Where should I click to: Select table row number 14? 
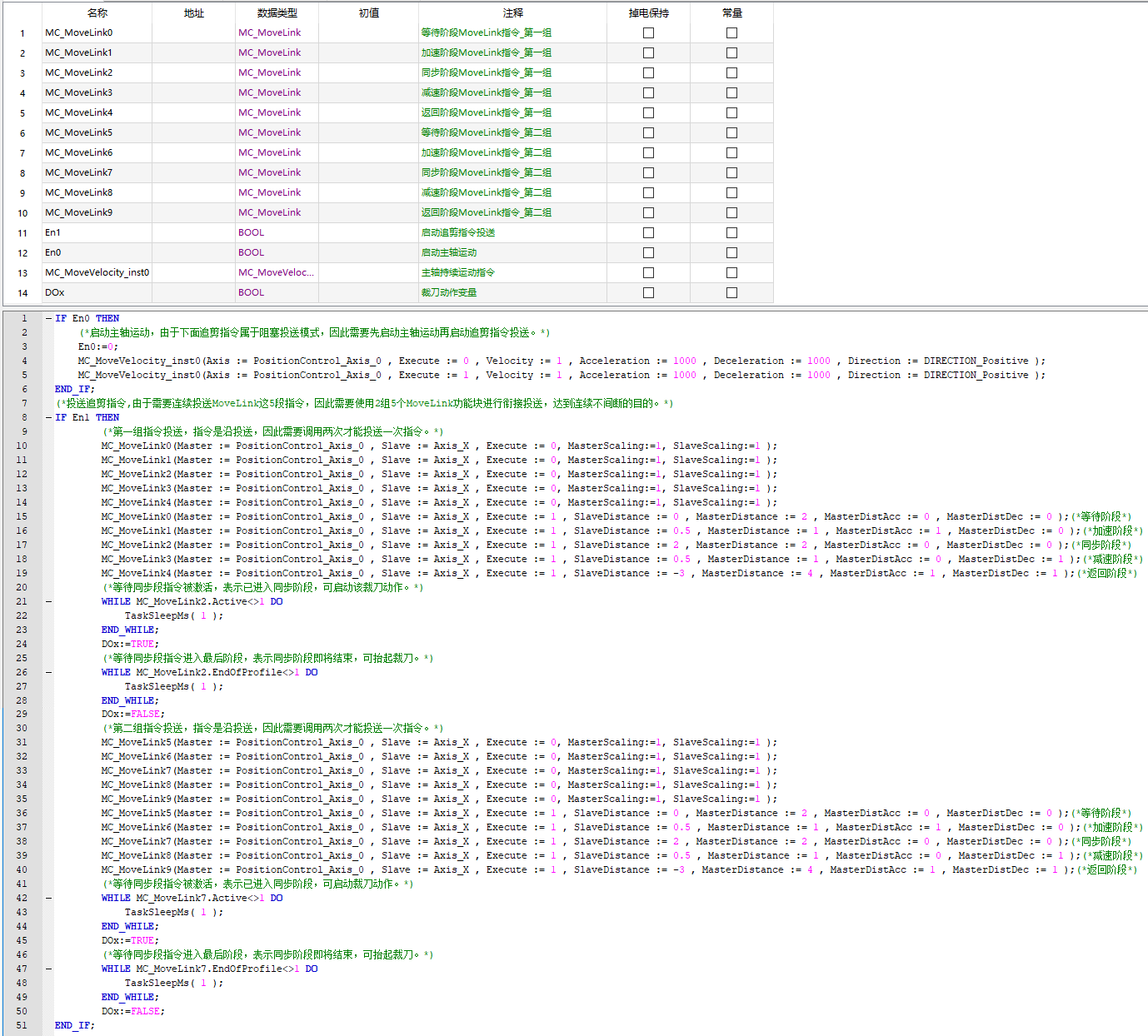tap(22, 293)
